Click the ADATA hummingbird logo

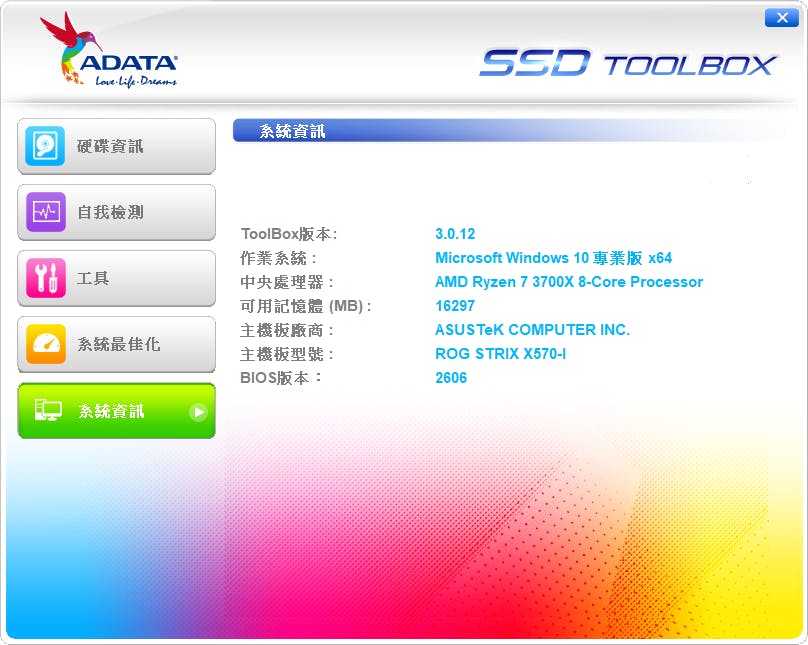click(109, 49)
